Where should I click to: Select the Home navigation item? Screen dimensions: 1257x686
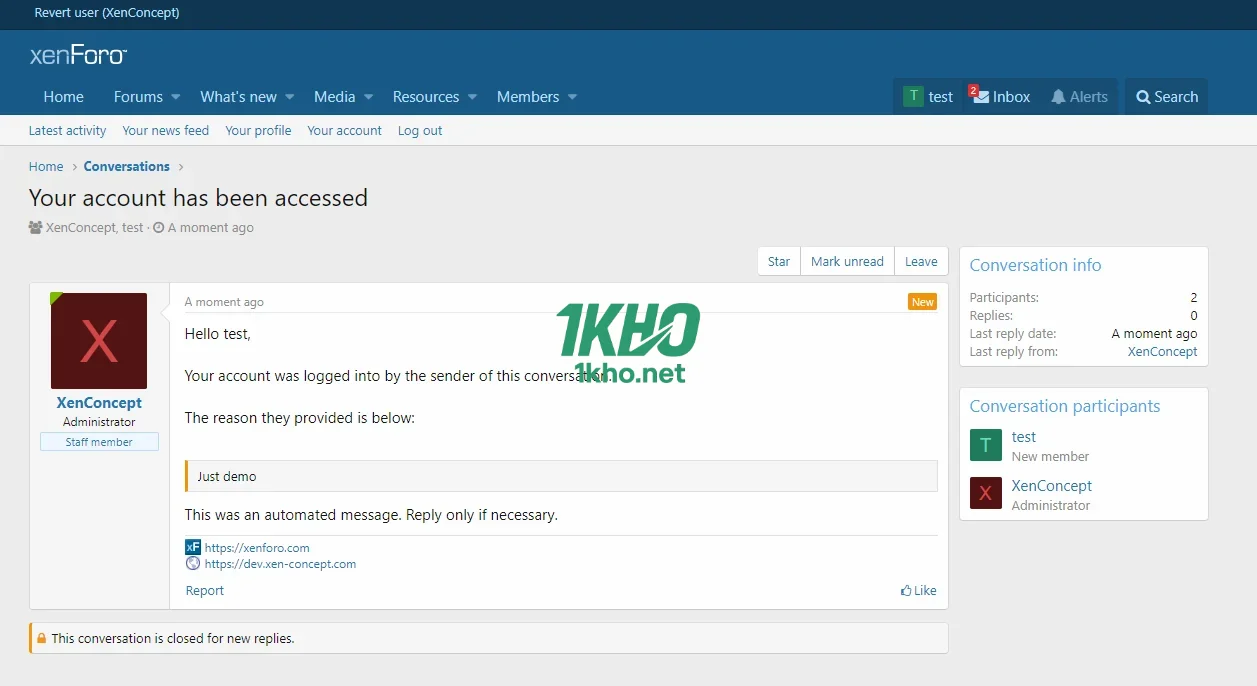[63, 96]
